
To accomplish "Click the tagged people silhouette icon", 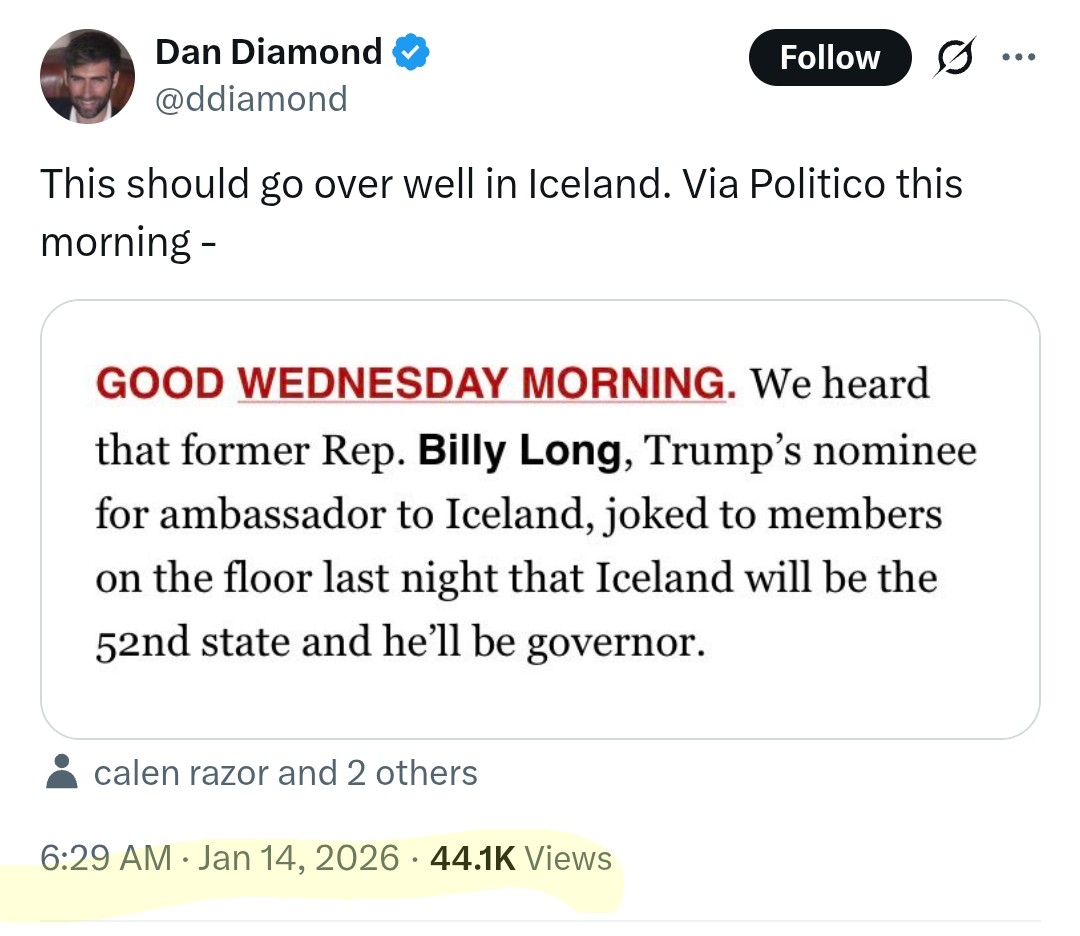I will (x=62, y=772).
